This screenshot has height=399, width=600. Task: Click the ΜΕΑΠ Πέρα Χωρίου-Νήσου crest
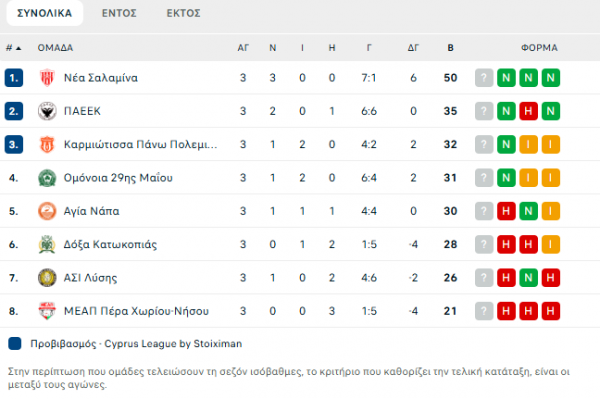[47, 311]
